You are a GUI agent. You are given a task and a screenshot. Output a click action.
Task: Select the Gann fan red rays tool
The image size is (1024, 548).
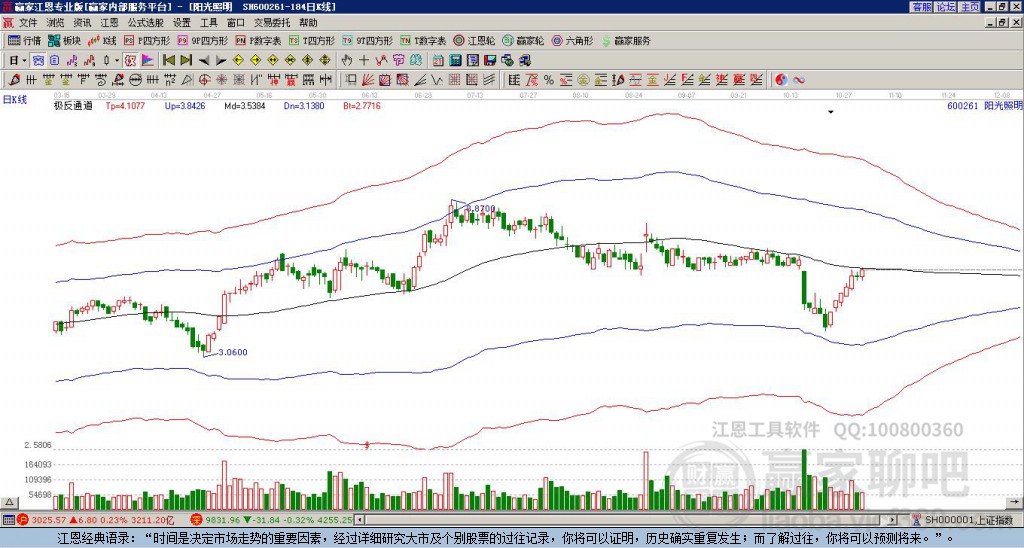pos(368,80)
